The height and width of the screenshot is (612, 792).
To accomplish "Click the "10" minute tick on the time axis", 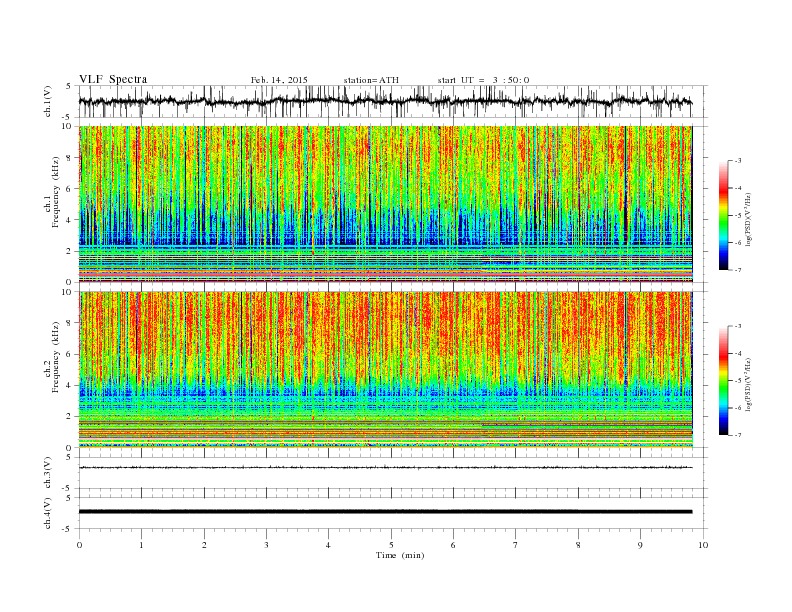I will point(703,545).
